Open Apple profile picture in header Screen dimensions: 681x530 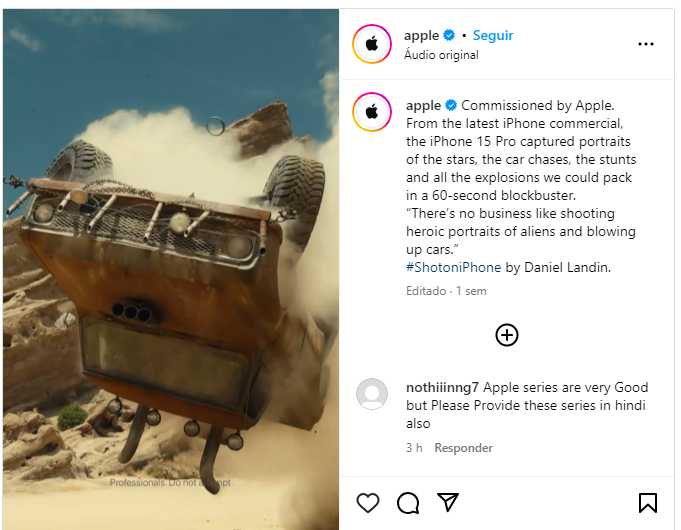coord(372,44)
